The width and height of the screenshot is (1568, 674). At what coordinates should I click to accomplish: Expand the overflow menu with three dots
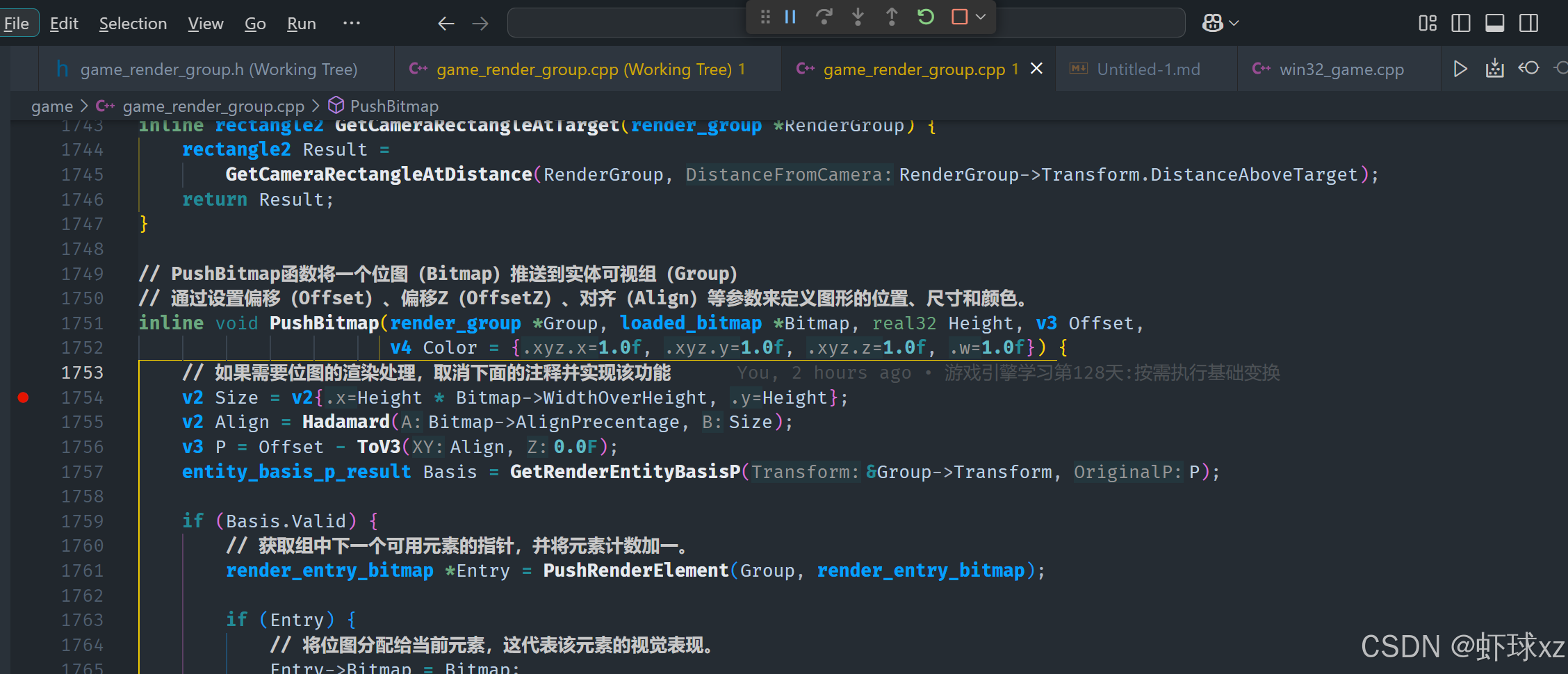[352, 24]
